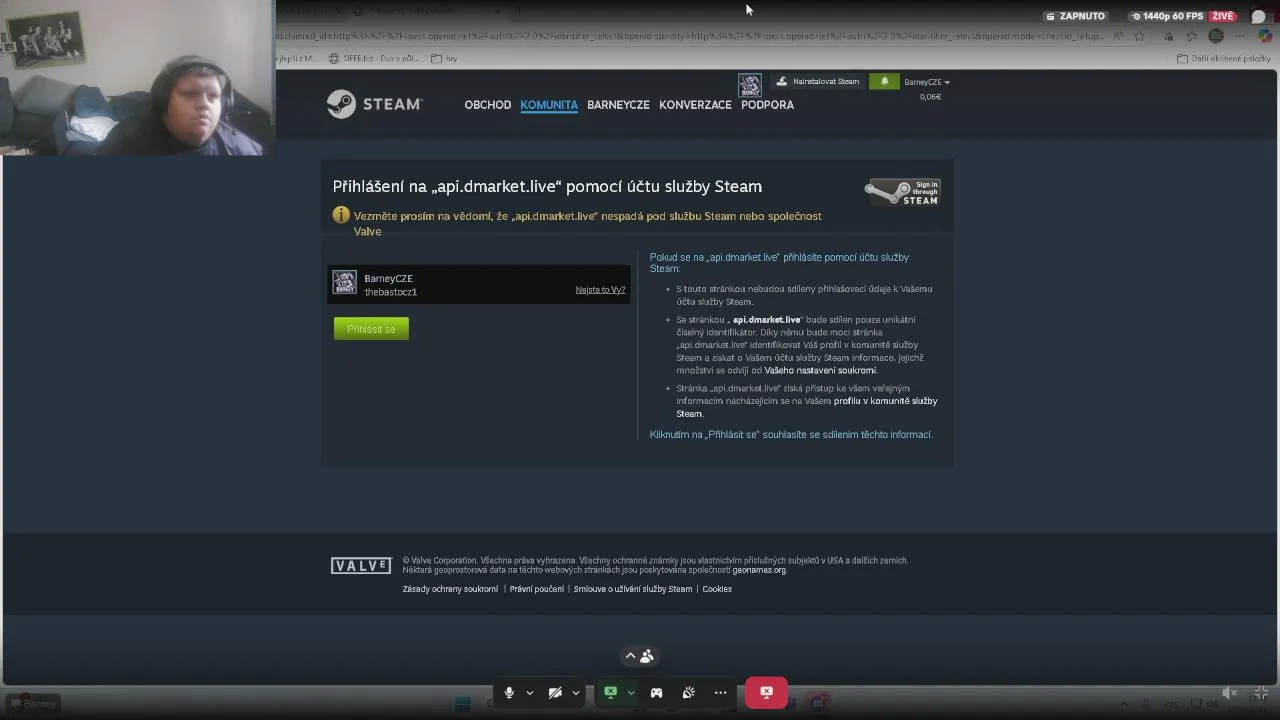
Task: Click the Valve logo in the footer
Action: tap(361, 566)
